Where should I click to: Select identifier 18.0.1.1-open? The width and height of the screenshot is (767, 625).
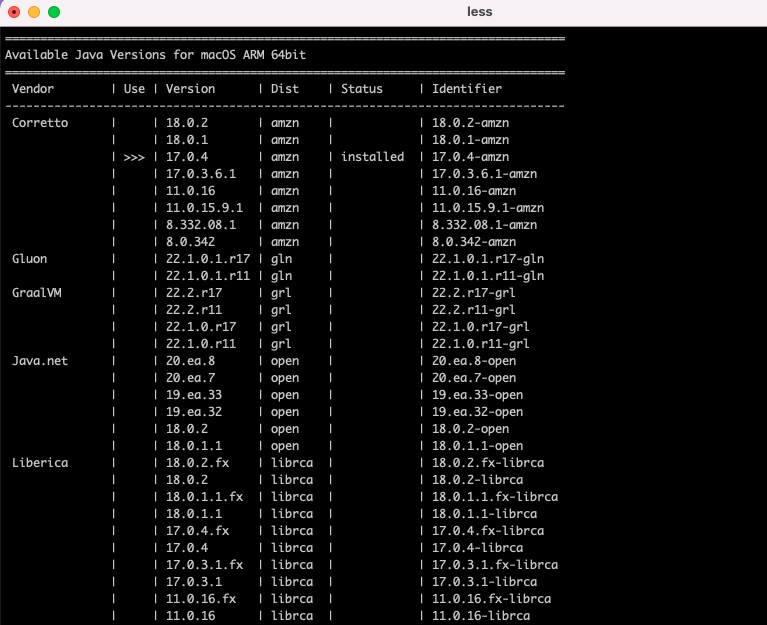tap(477, 446)
